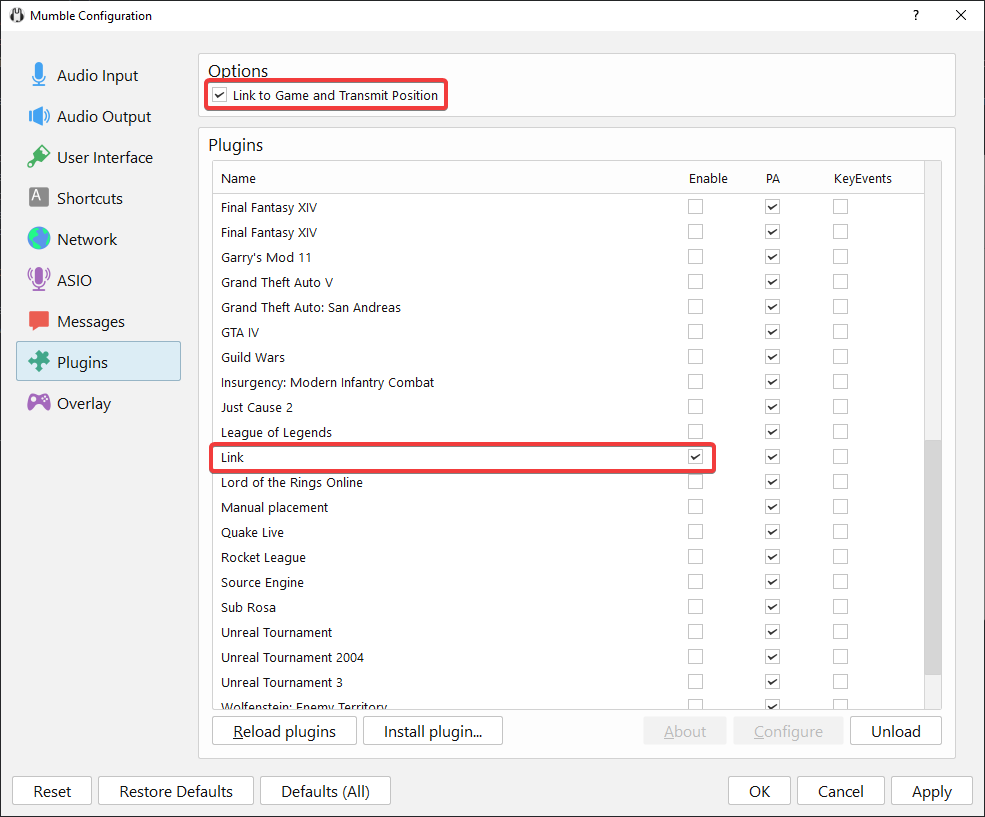The width and height of the screenshot is (985, 817).
Task: Go to the Shortcuts page
Action: click(98, 198)
